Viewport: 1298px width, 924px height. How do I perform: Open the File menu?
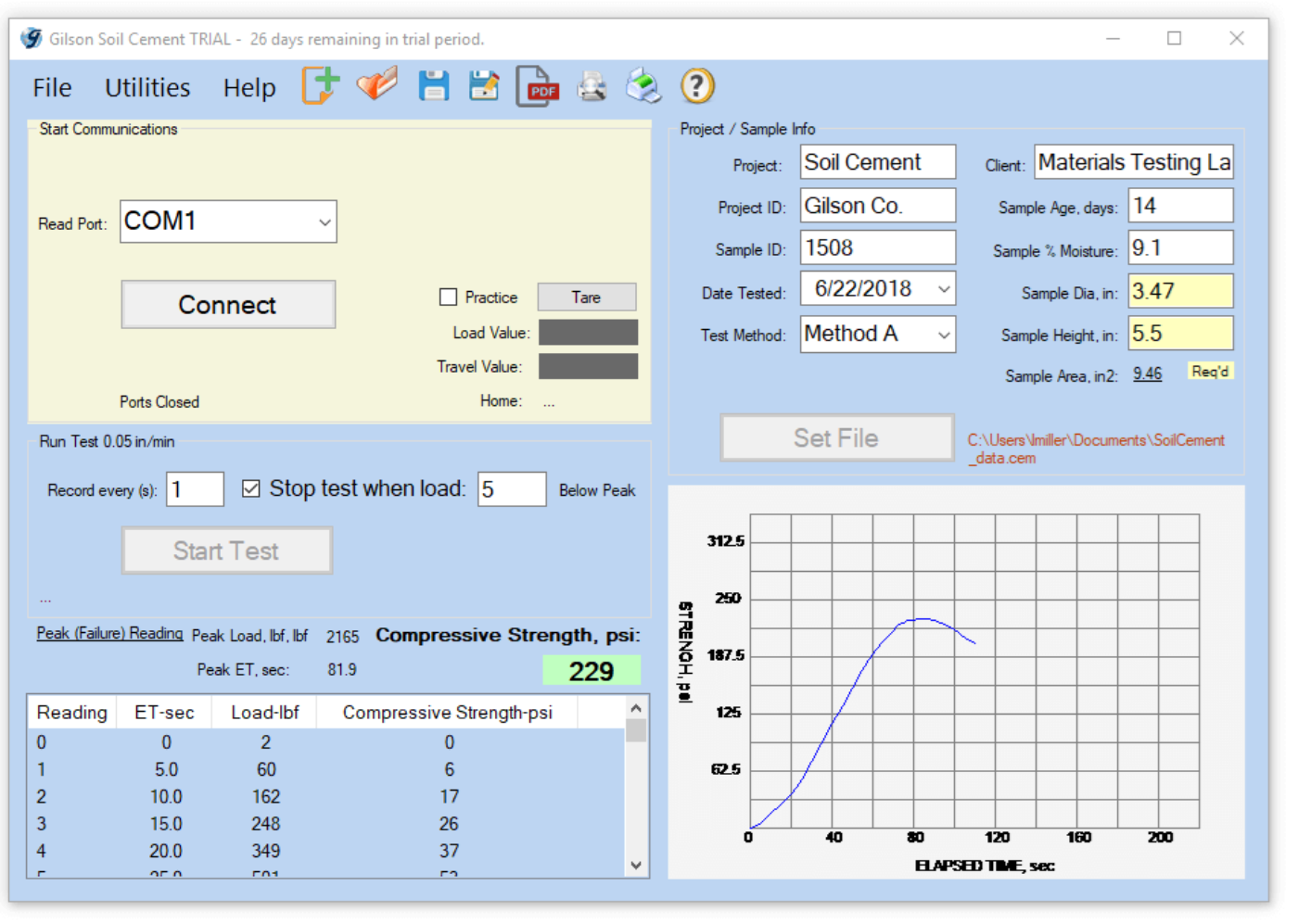[x=52, y=88]
